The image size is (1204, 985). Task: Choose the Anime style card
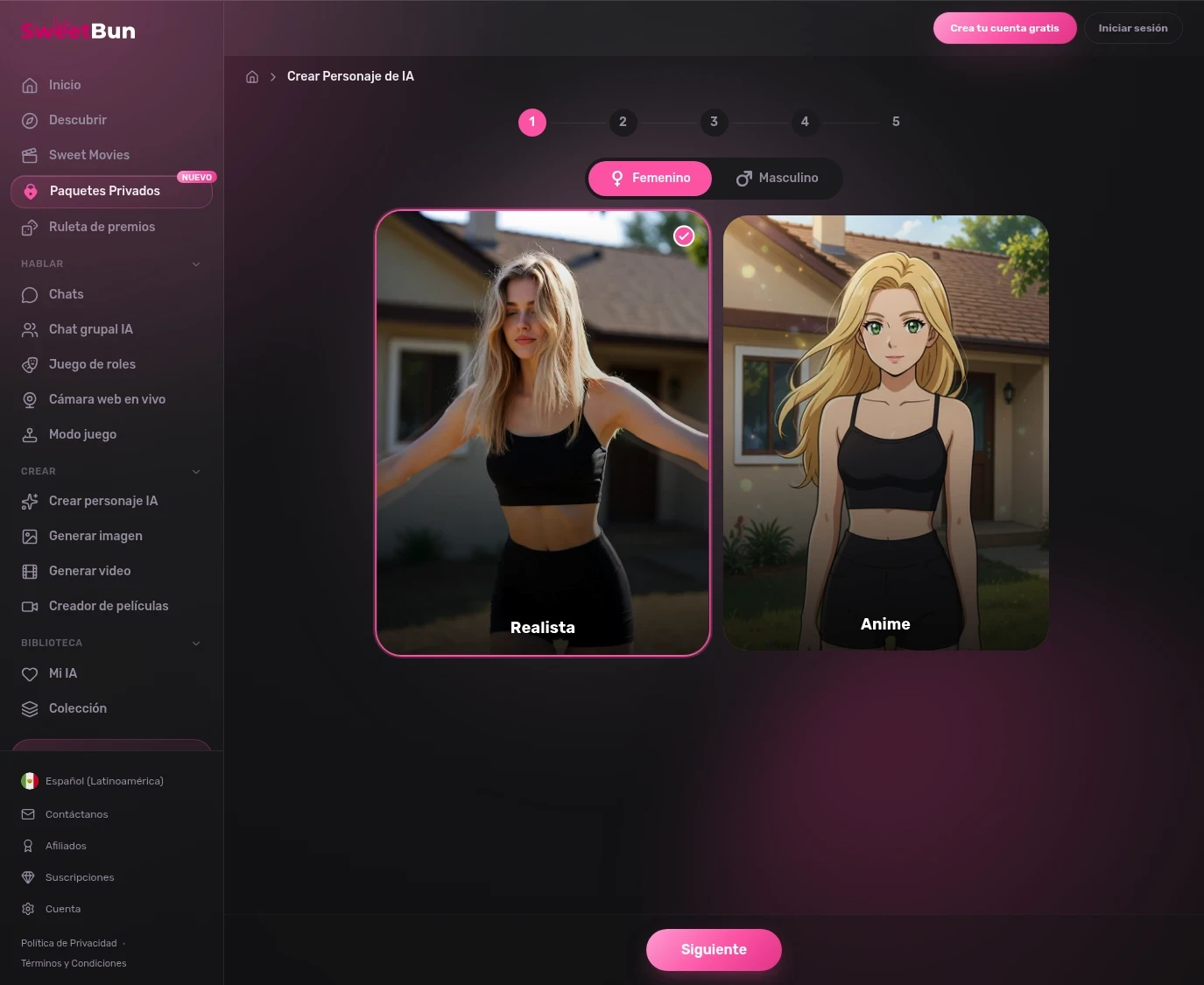coord(886,433)
